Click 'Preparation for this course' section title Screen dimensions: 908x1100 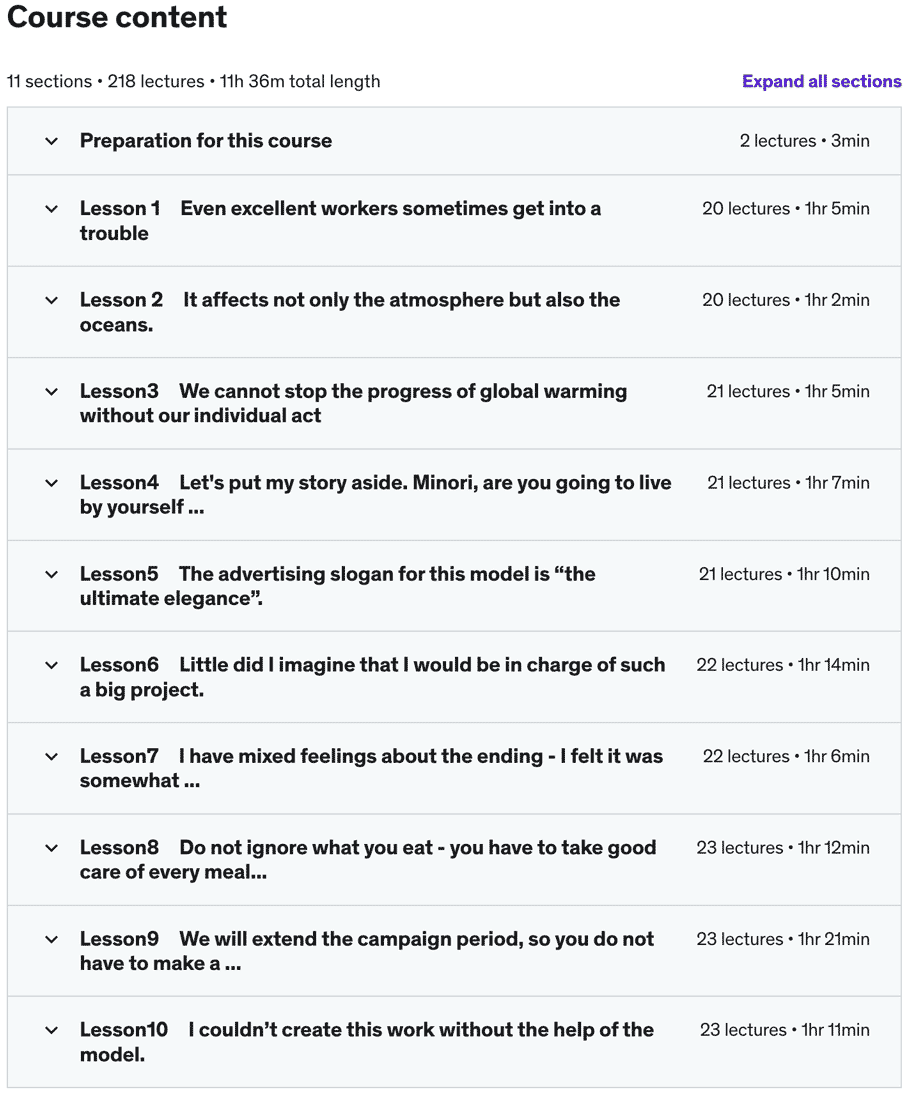tap(206, 141)
